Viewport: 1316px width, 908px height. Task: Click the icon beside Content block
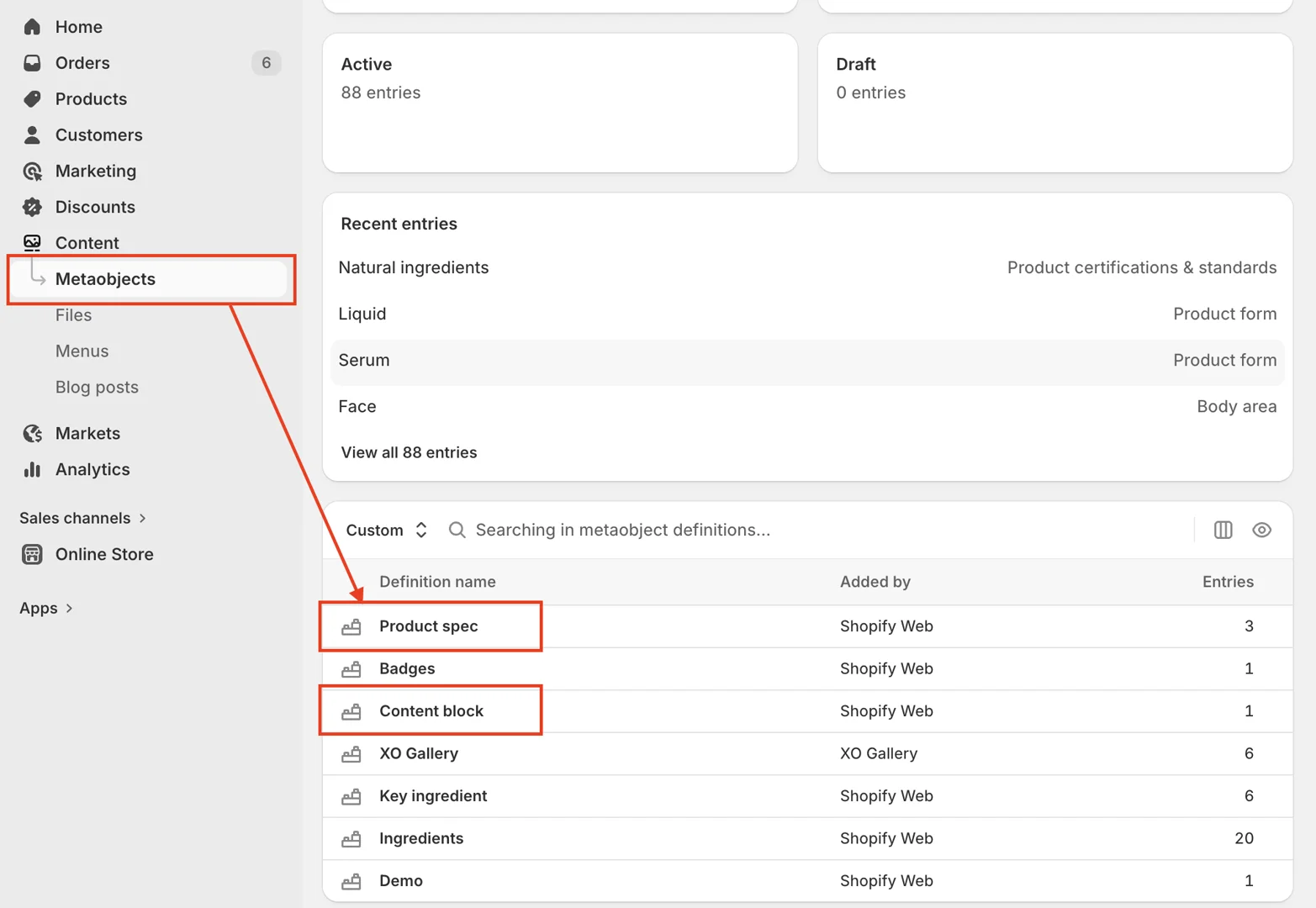coord(351,711)
